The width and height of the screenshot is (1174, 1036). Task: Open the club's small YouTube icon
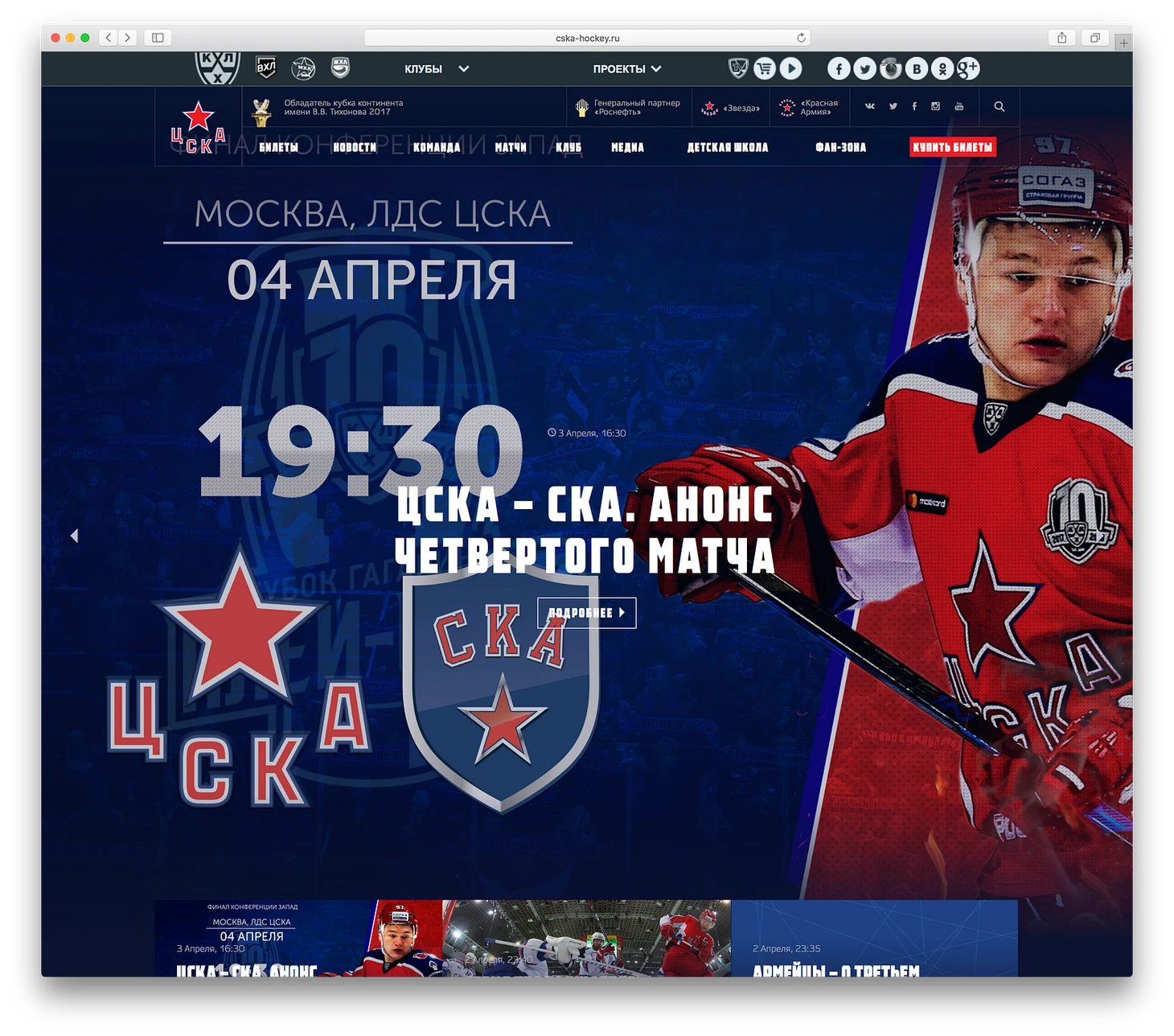point(959,106)
